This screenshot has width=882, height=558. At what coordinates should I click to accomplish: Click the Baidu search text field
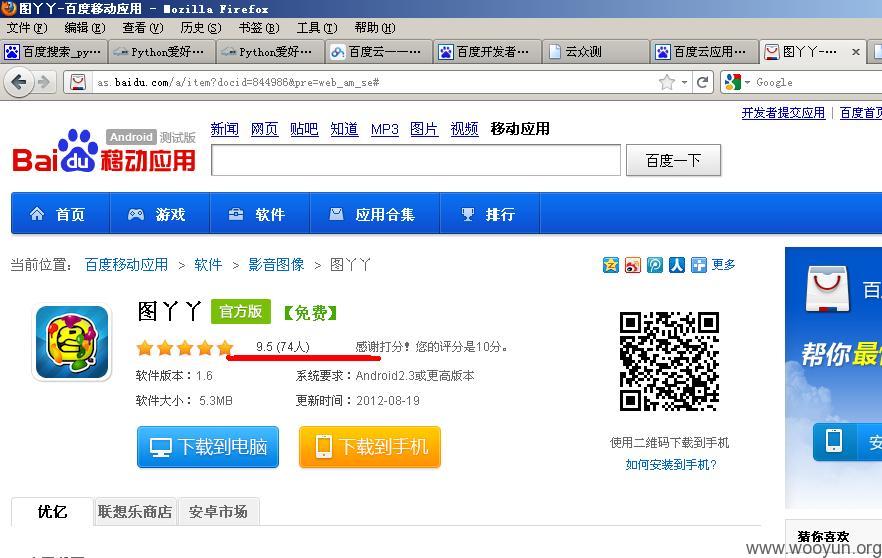pyautogui.click(x=416, y=160)
